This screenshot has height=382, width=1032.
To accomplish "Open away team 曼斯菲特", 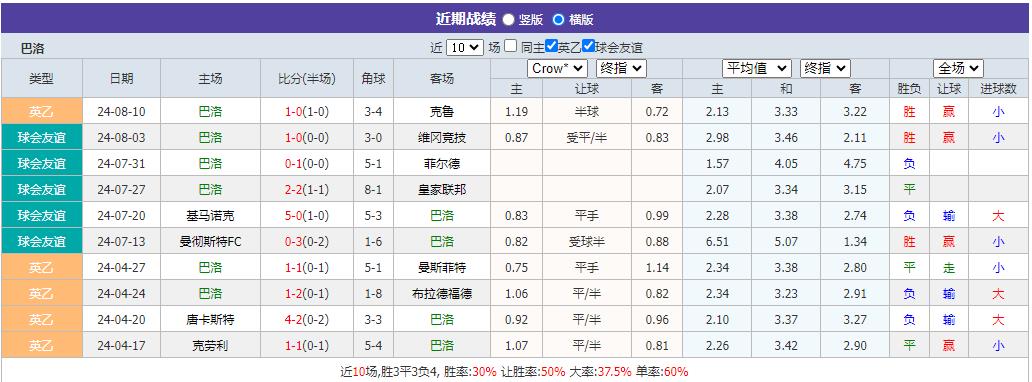I will click(442, 267).
